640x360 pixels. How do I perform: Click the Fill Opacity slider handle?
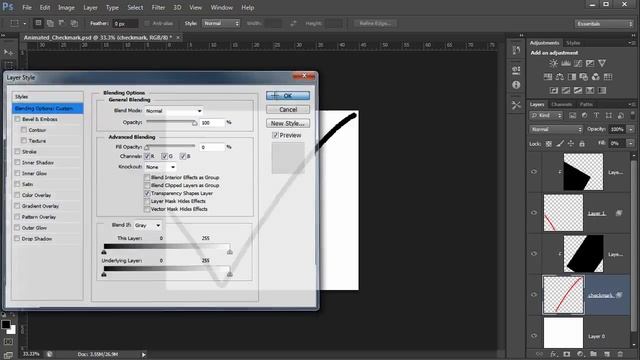point(147,147)
